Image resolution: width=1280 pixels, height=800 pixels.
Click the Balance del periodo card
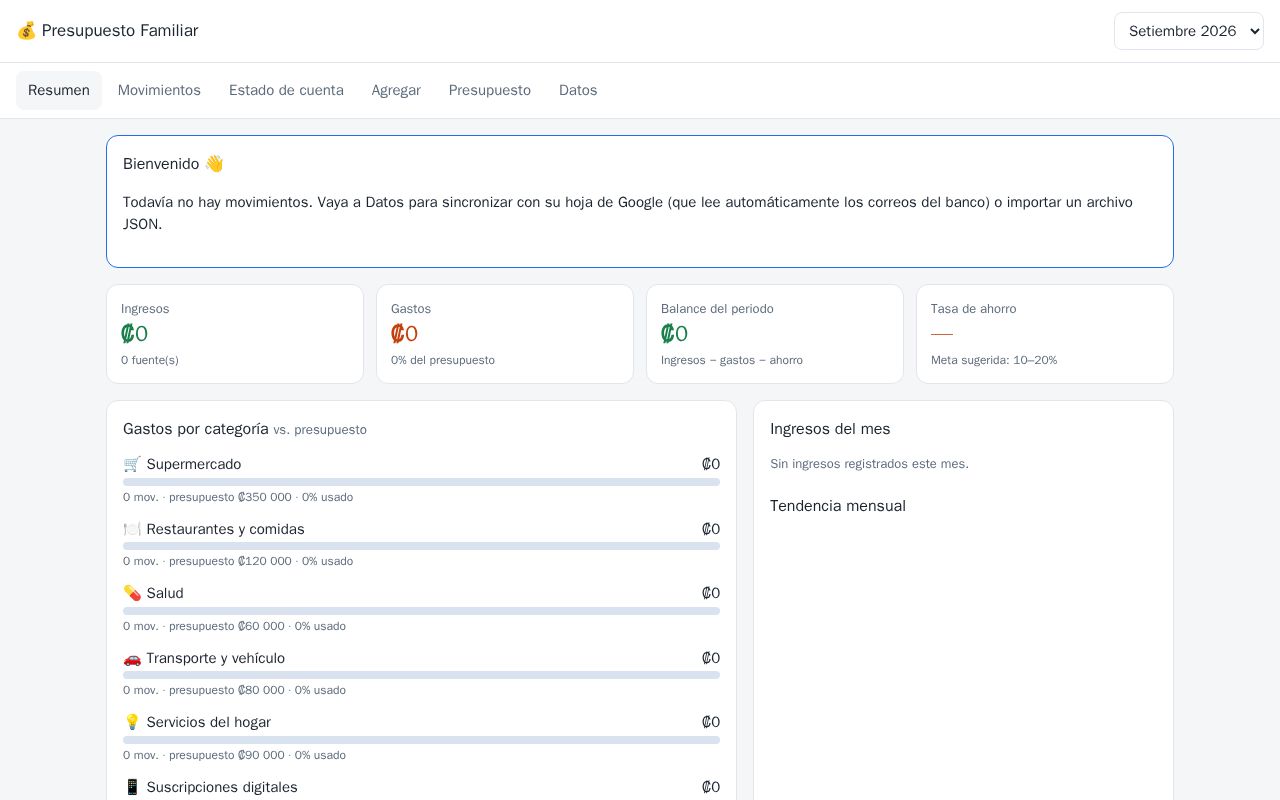pyautogui.click(x=775, y=334)
